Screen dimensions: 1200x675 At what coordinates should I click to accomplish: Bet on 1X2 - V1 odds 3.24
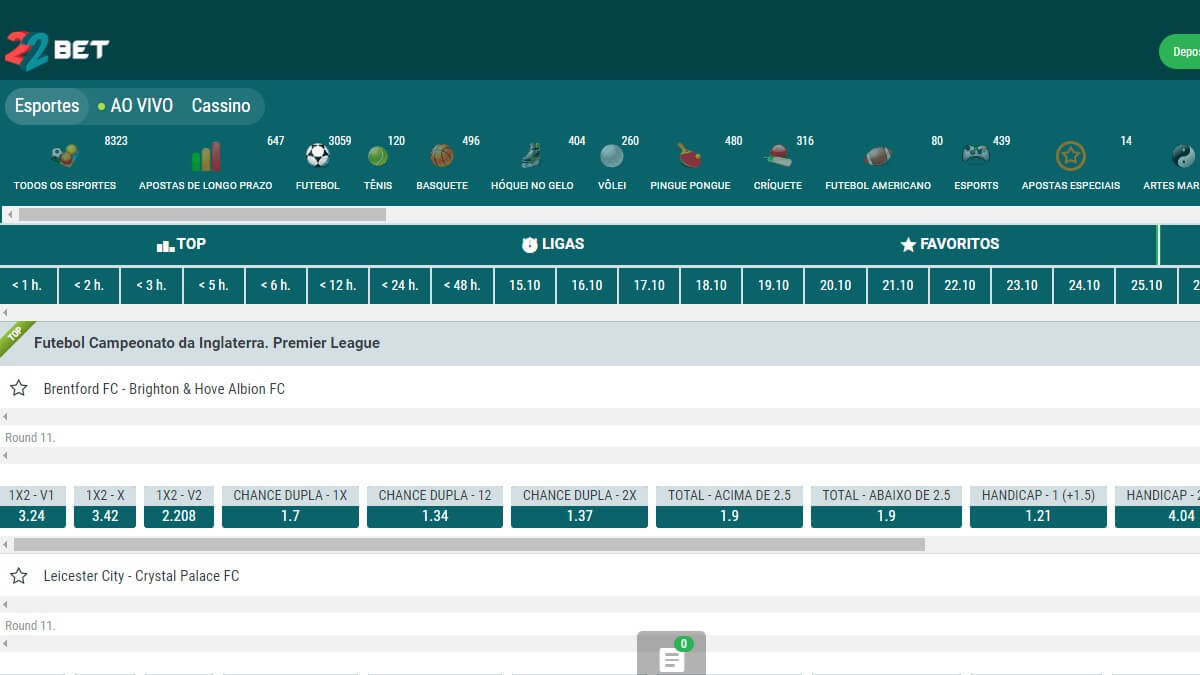coord(33,516)
